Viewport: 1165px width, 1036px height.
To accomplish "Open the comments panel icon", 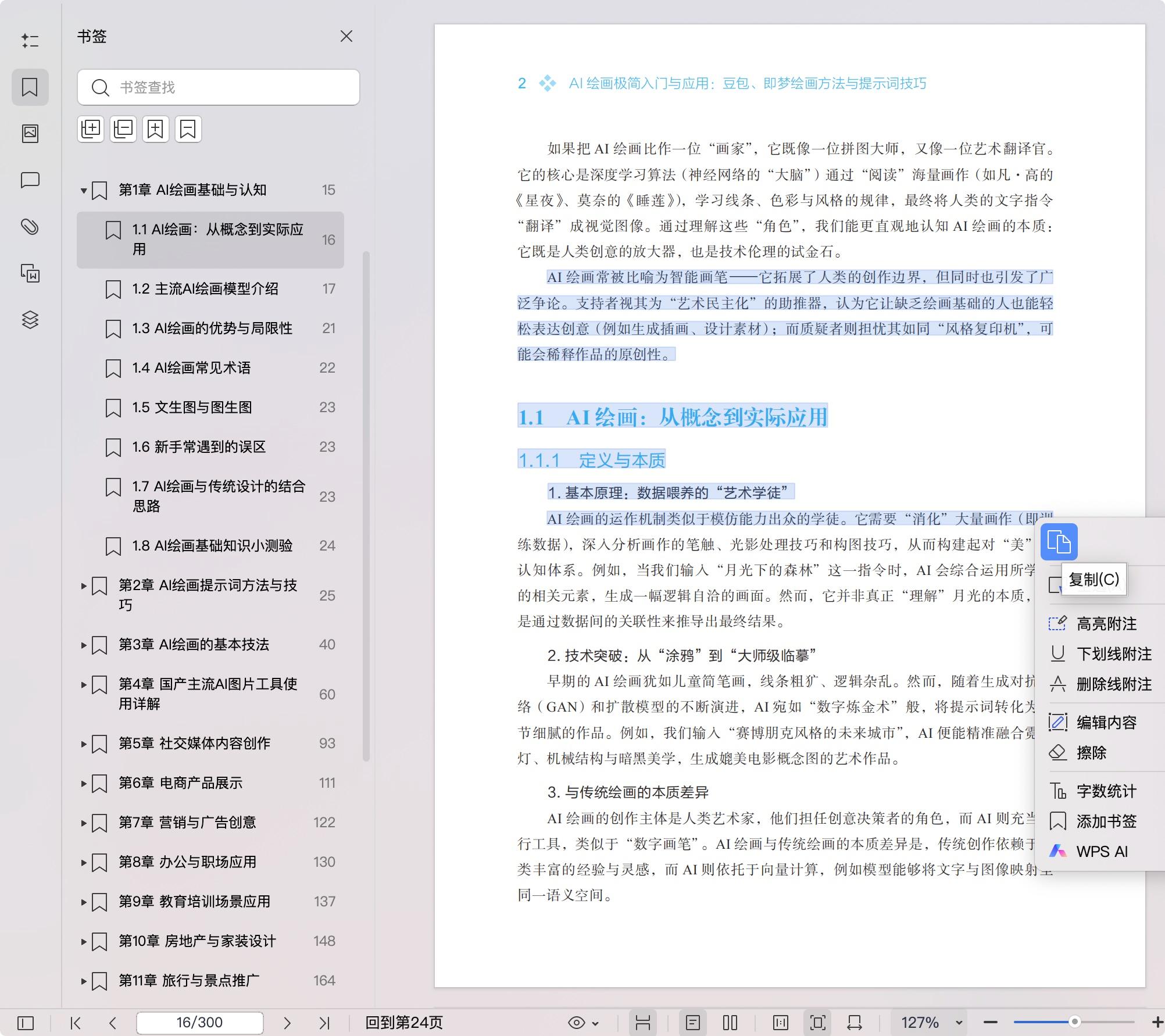I will 30,180.
